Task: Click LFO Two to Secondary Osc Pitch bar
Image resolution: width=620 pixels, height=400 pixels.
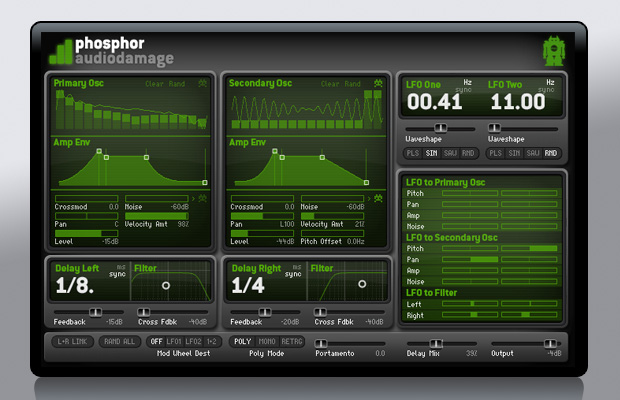Action: tap(529, 248)
